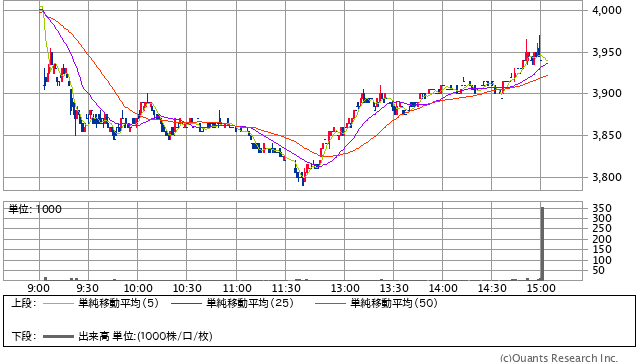Click the 9:30 time axis label
The height and width of the screenshot is (362, 638).
pyautogui.click(x=87, y=288)
